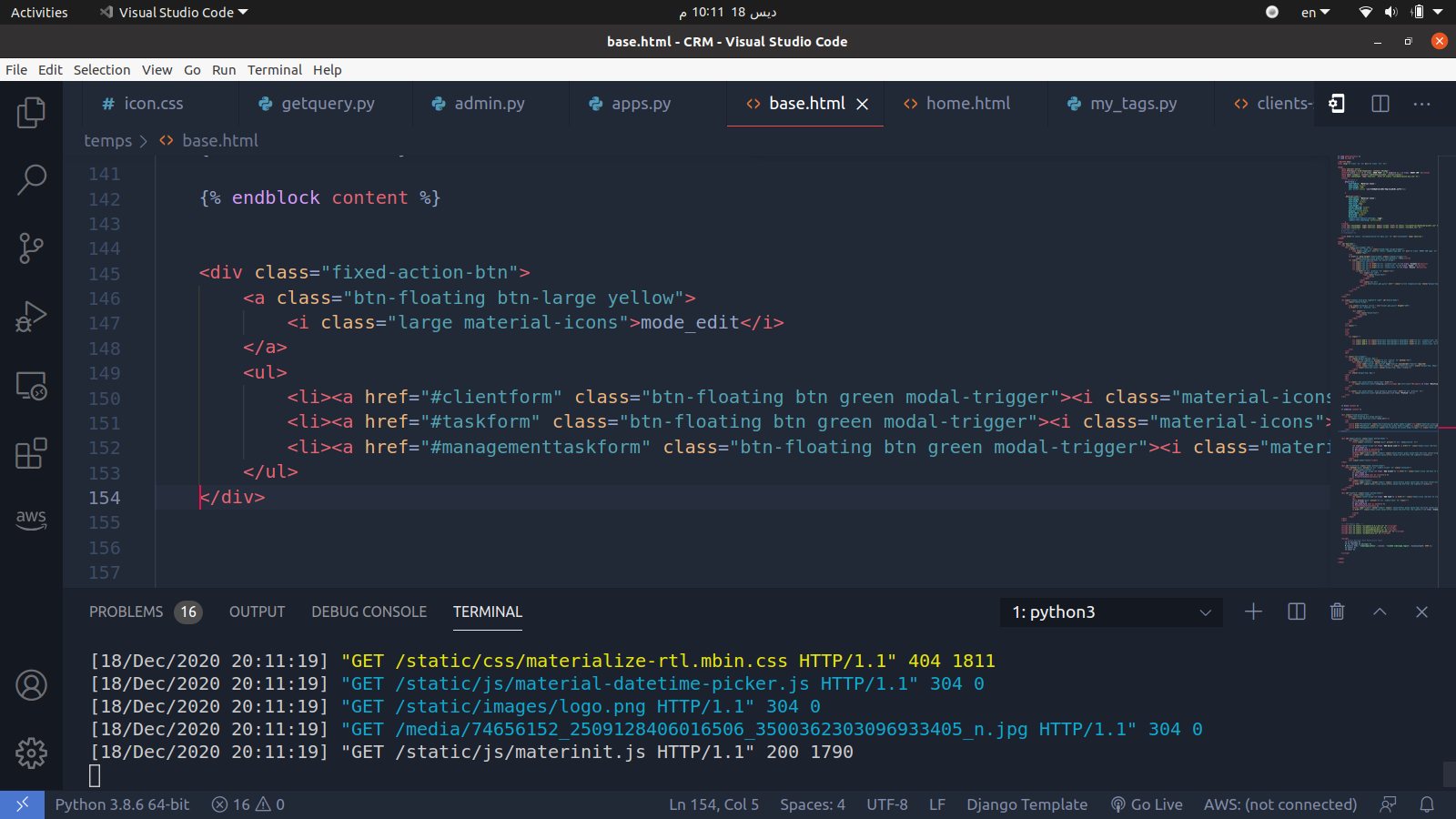
Task: Change indentation Spaces: 4
Action: click(x=813, y=804)
